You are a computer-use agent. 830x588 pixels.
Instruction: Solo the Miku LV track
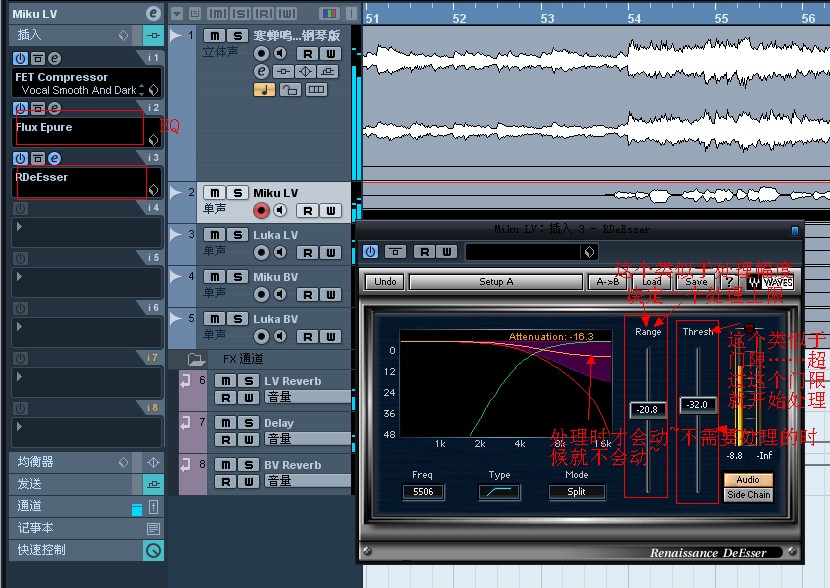click(238, 193)
